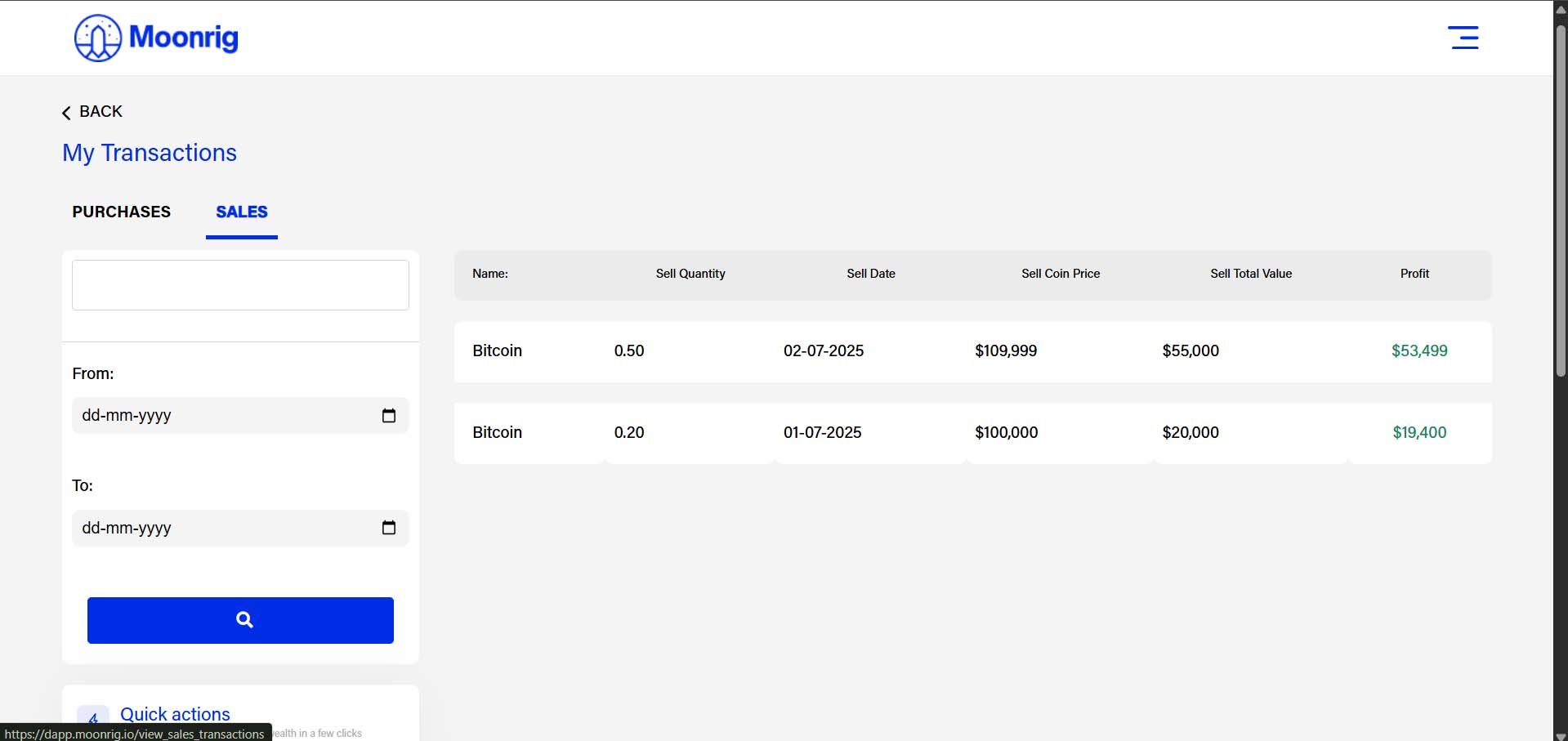Focus the To date input
1568x741 pixels.
(x=240, y=528)
